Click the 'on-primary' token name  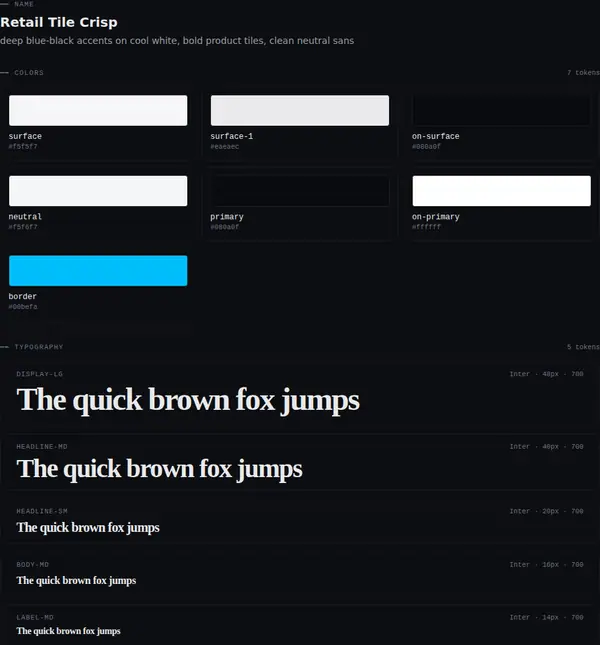[x=436, y=217]
